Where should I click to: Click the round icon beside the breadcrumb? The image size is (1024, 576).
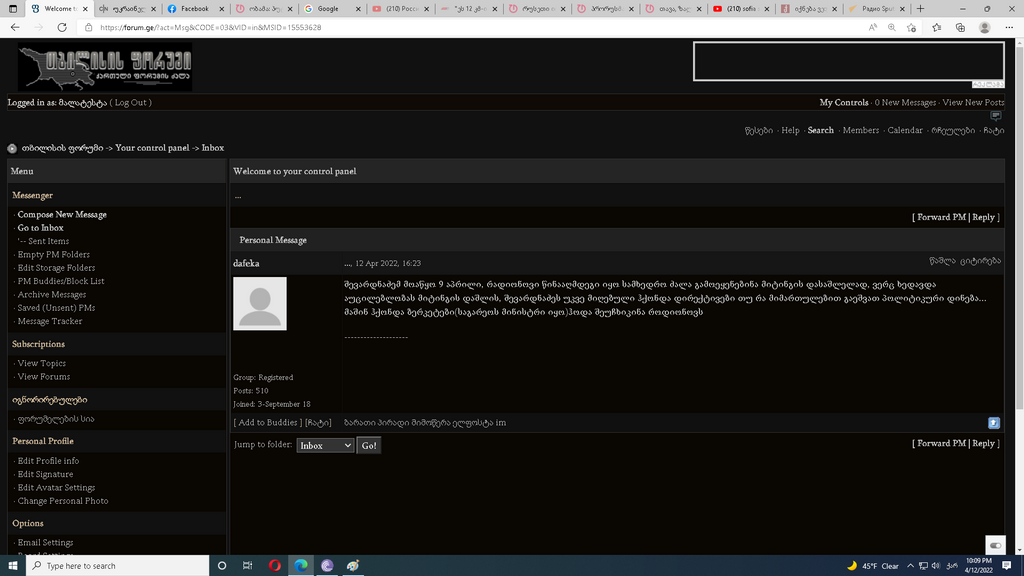12,148
